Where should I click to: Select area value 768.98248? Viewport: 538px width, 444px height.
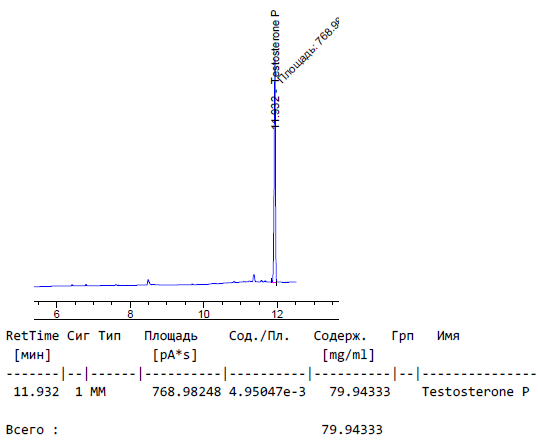[x=187, y=392]
